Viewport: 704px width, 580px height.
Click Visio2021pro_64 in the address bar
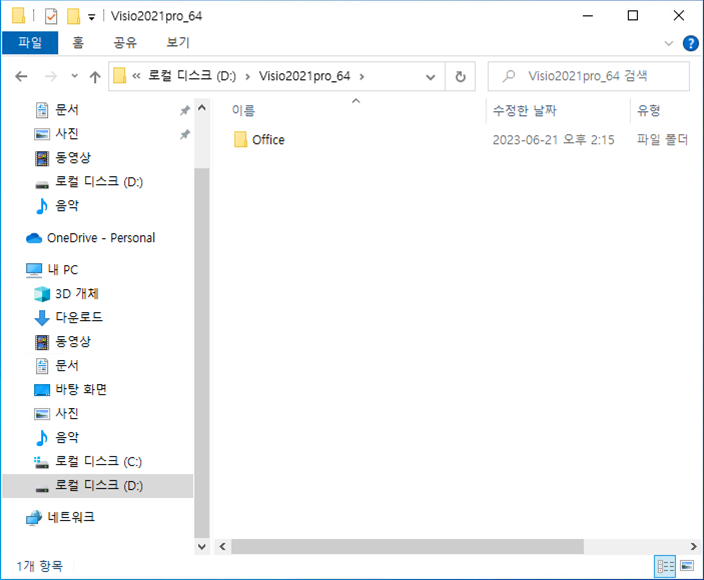[x=304, y=76]
